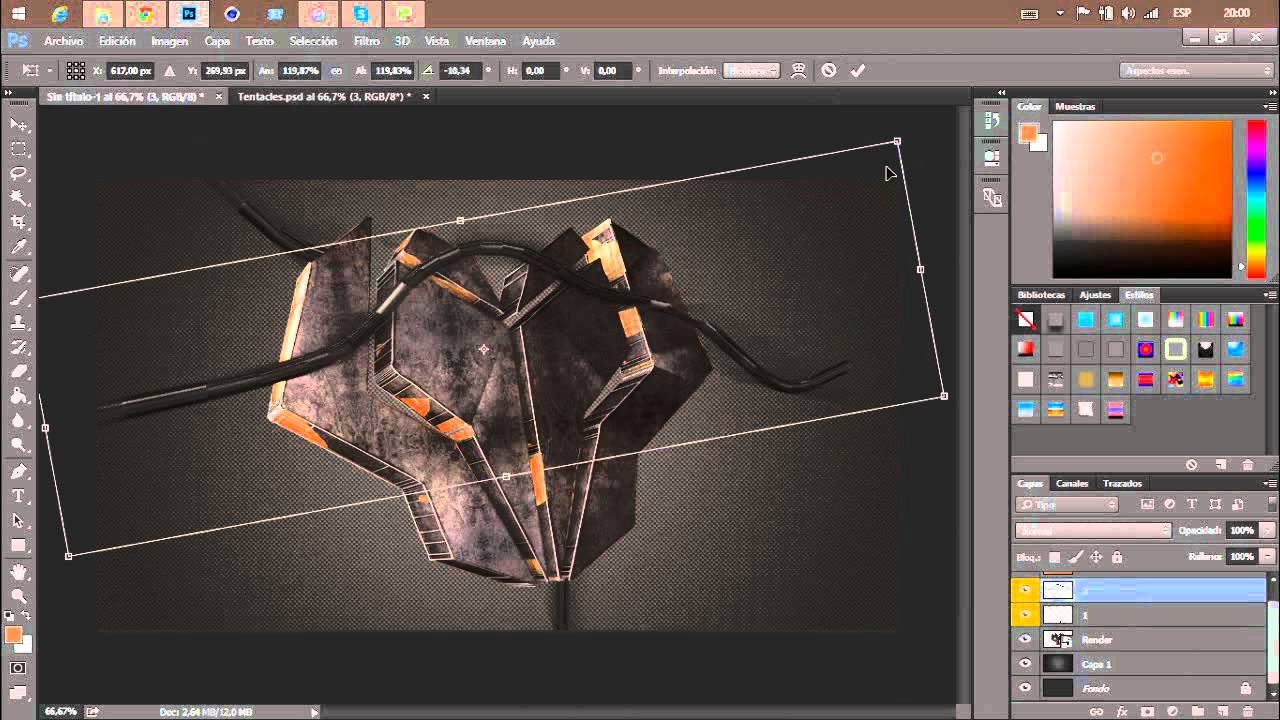This screenshot has width=1280, height=720.
Task: Open the blend mode dropdown
Action: point(1093,530)
